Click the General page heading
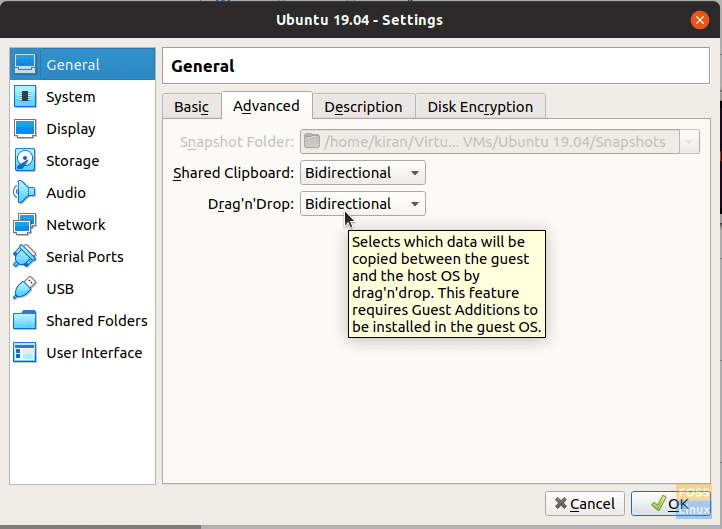The width and height of the screenshot is (722, 529). [x=203, y=66]
